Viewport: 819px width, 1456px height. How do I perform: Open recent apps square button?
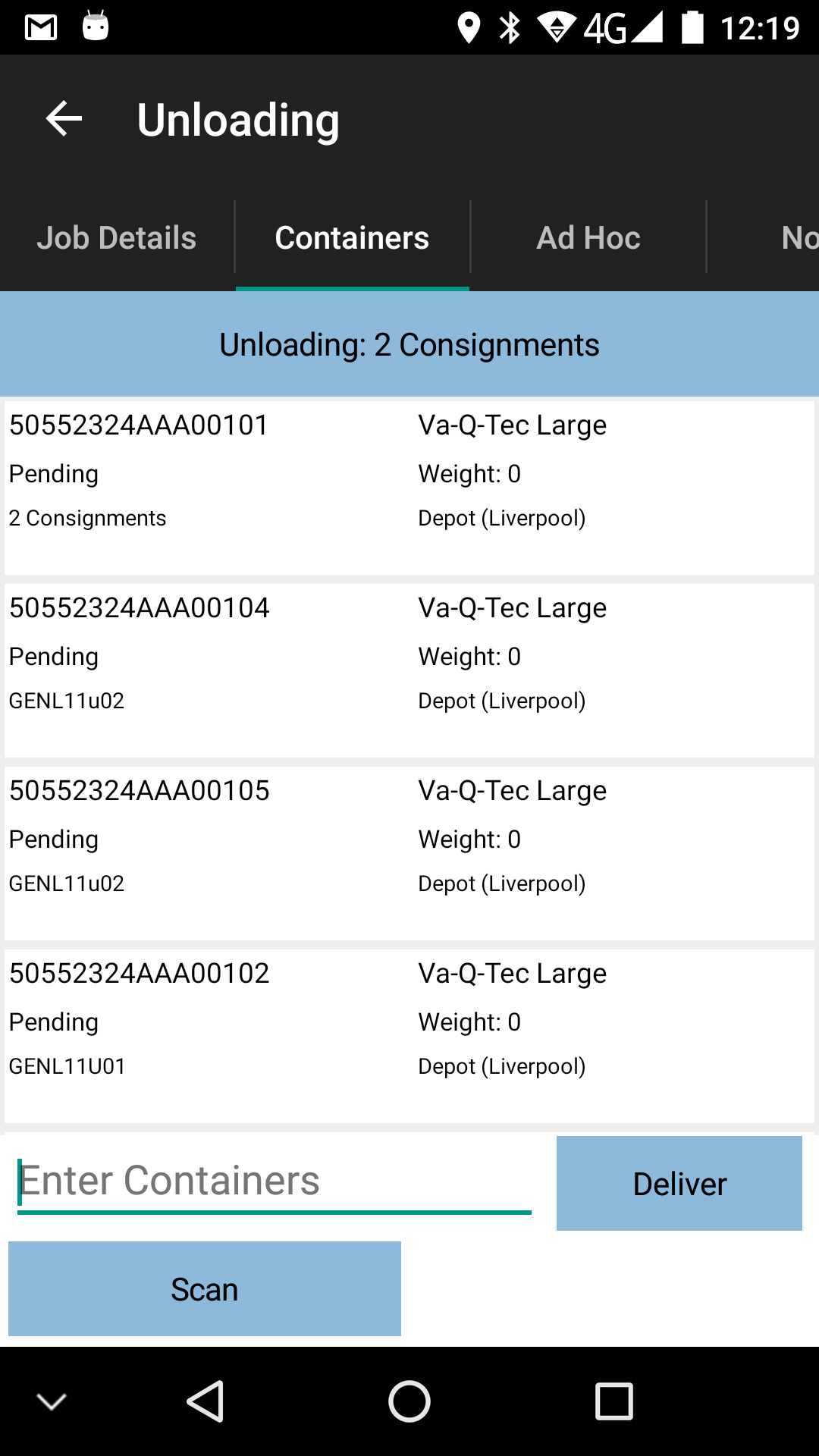coord(614,1401)
